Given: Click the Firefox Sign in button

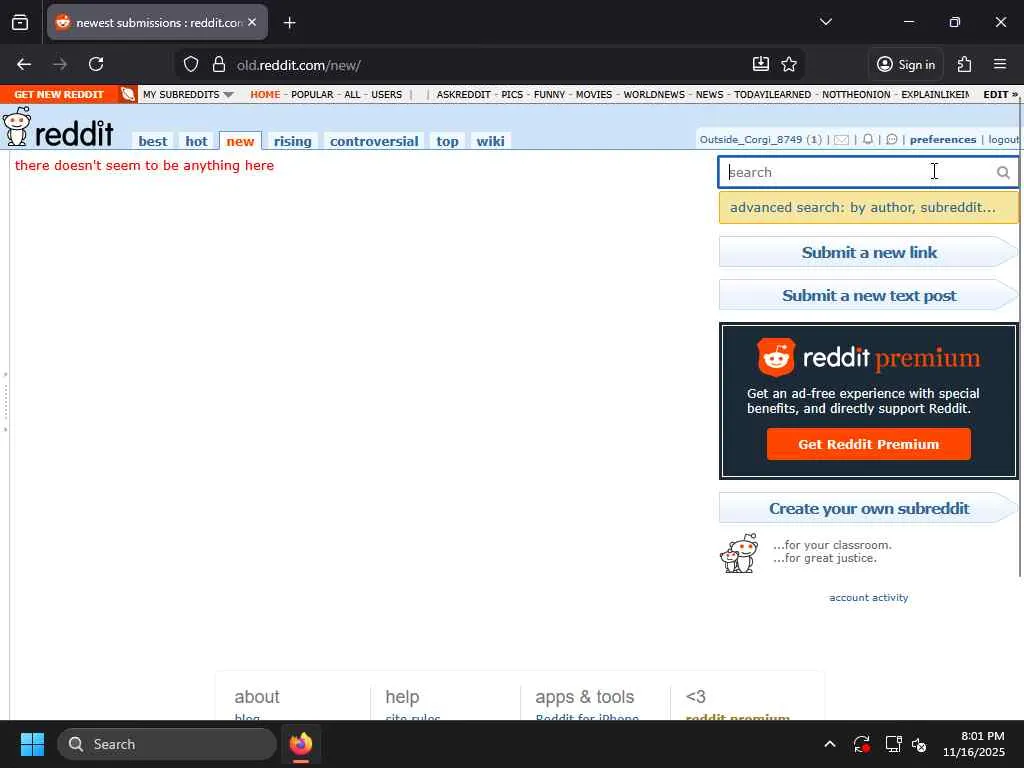Looking at the screenshot, I should (x=906, y=64).
